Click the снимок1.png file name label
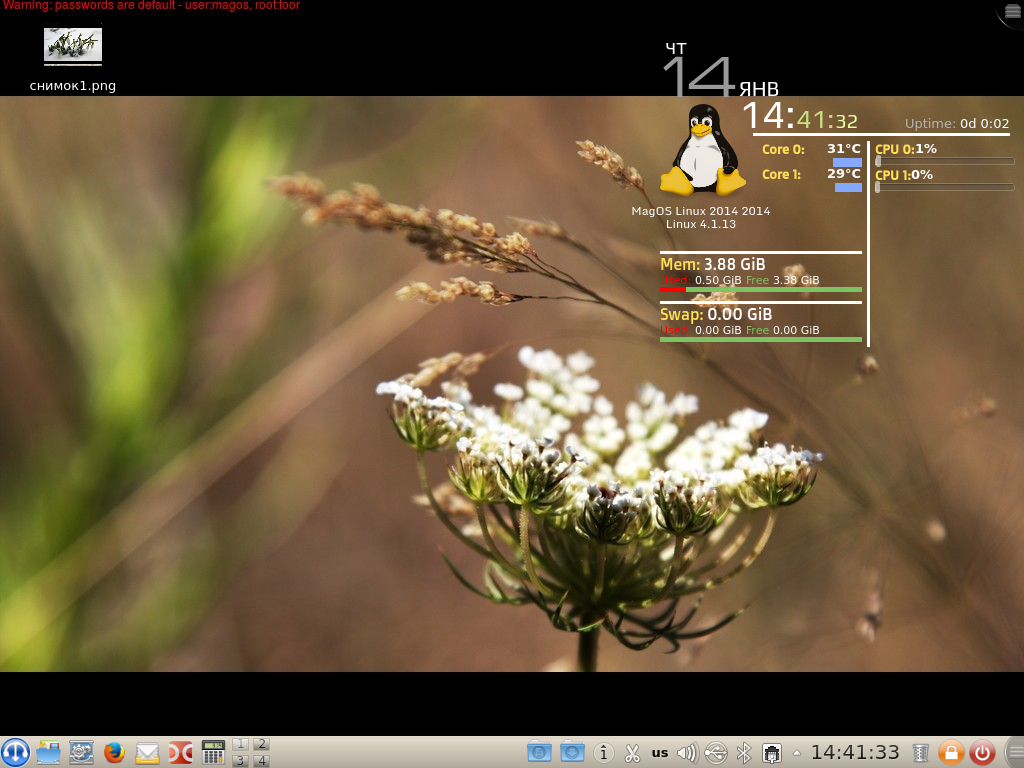1024x768 pixels. click(x=72, y=86)
